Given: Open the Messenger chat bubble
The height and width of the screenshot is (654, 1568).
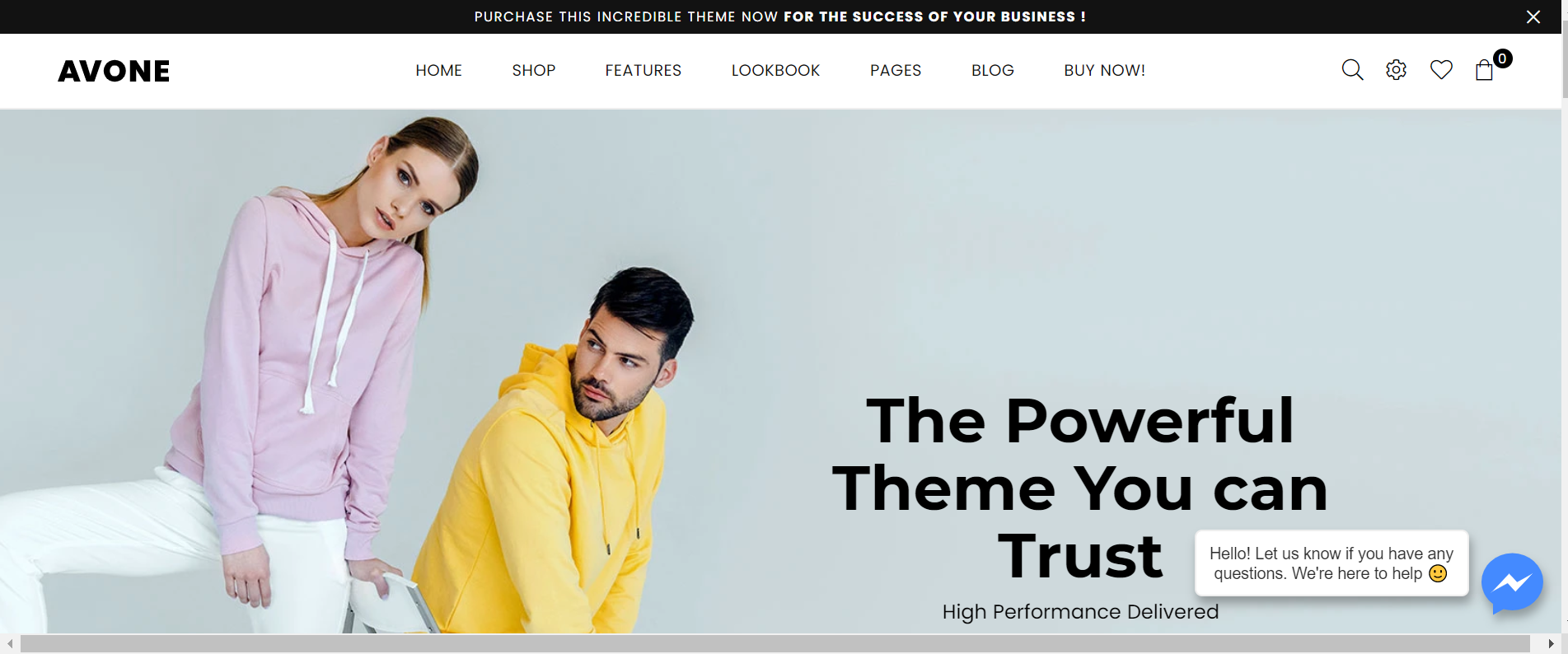Looking at the screenshot, I should tap(1512, 583).
